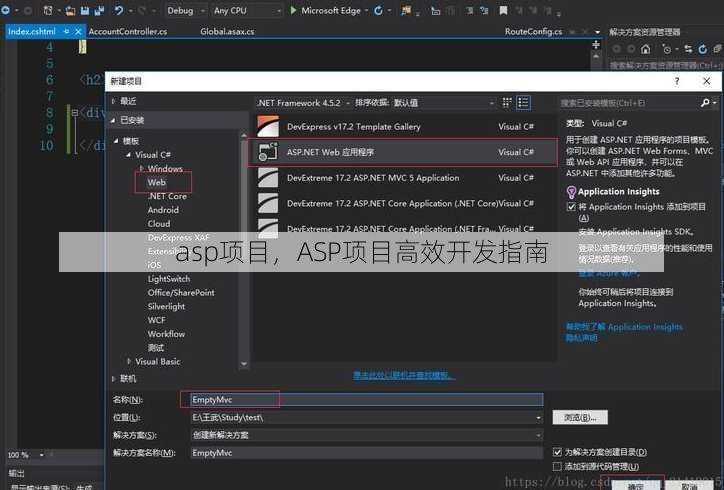
Task: Open the Microsoft Edge browser target dropdown
Action: pos(367,11)
